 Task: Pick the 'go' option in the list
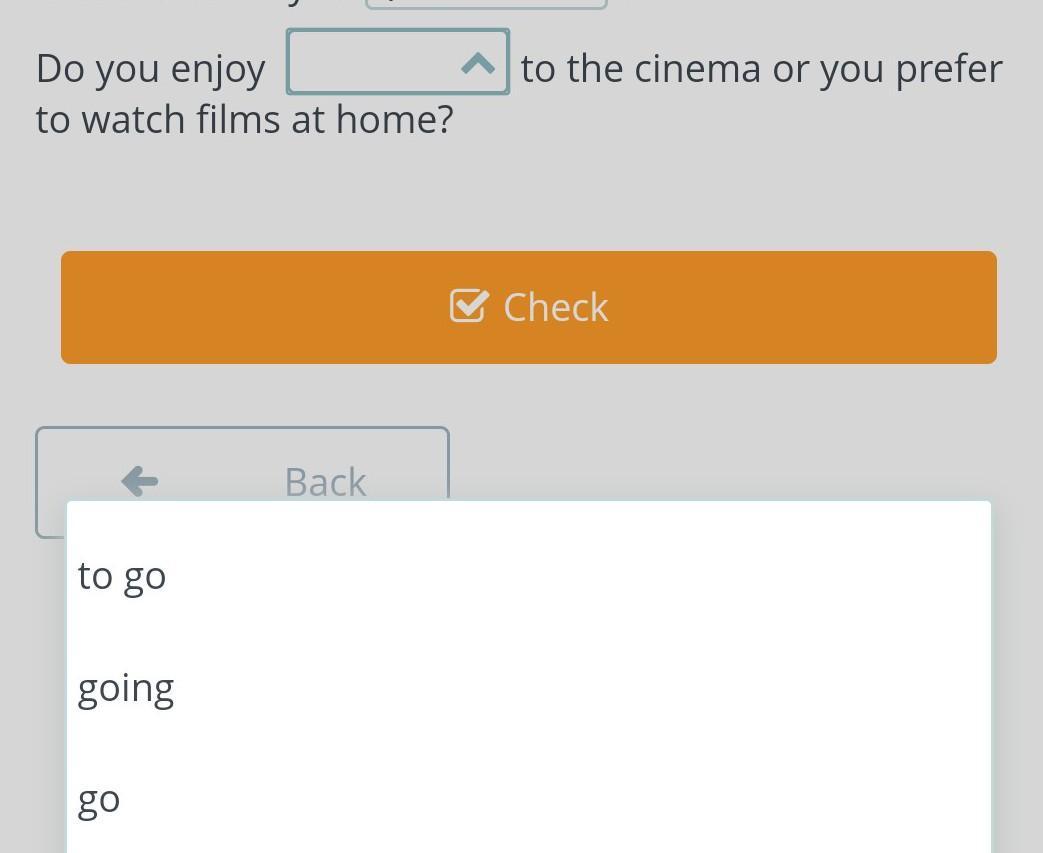[98, 800]
